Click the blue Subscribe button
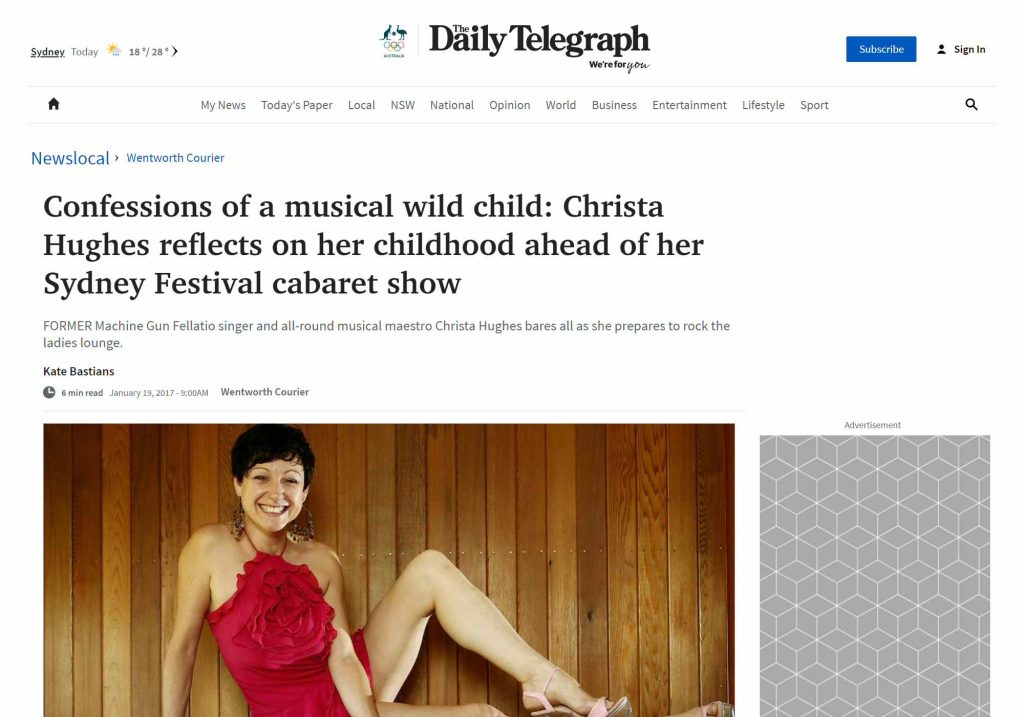Screen dimensions: 1024x717 click(x=881, y=49)
